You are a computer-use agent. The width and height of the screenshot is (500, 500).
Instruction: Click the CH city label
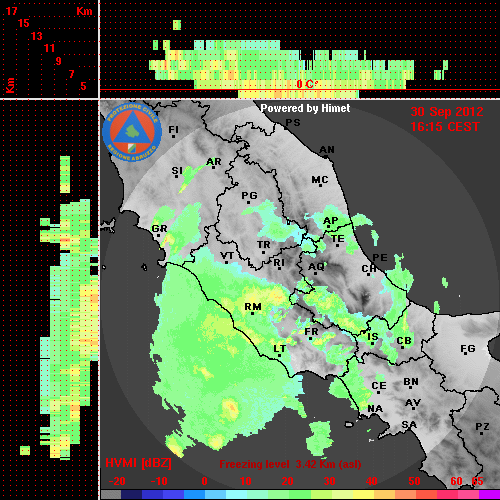pyautogui.click(x=369, y=269)
